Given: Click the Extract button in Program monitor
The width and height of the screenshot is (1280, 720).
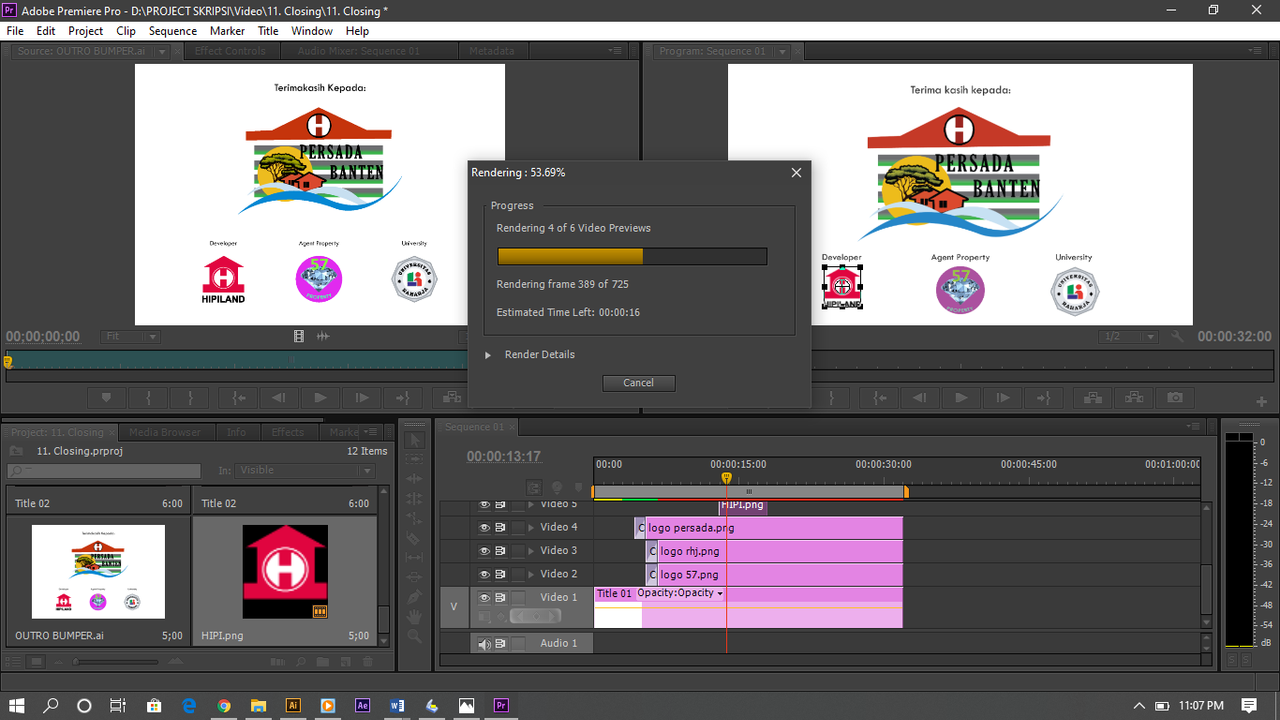Looking at the screenshot, I should 1133,398.
